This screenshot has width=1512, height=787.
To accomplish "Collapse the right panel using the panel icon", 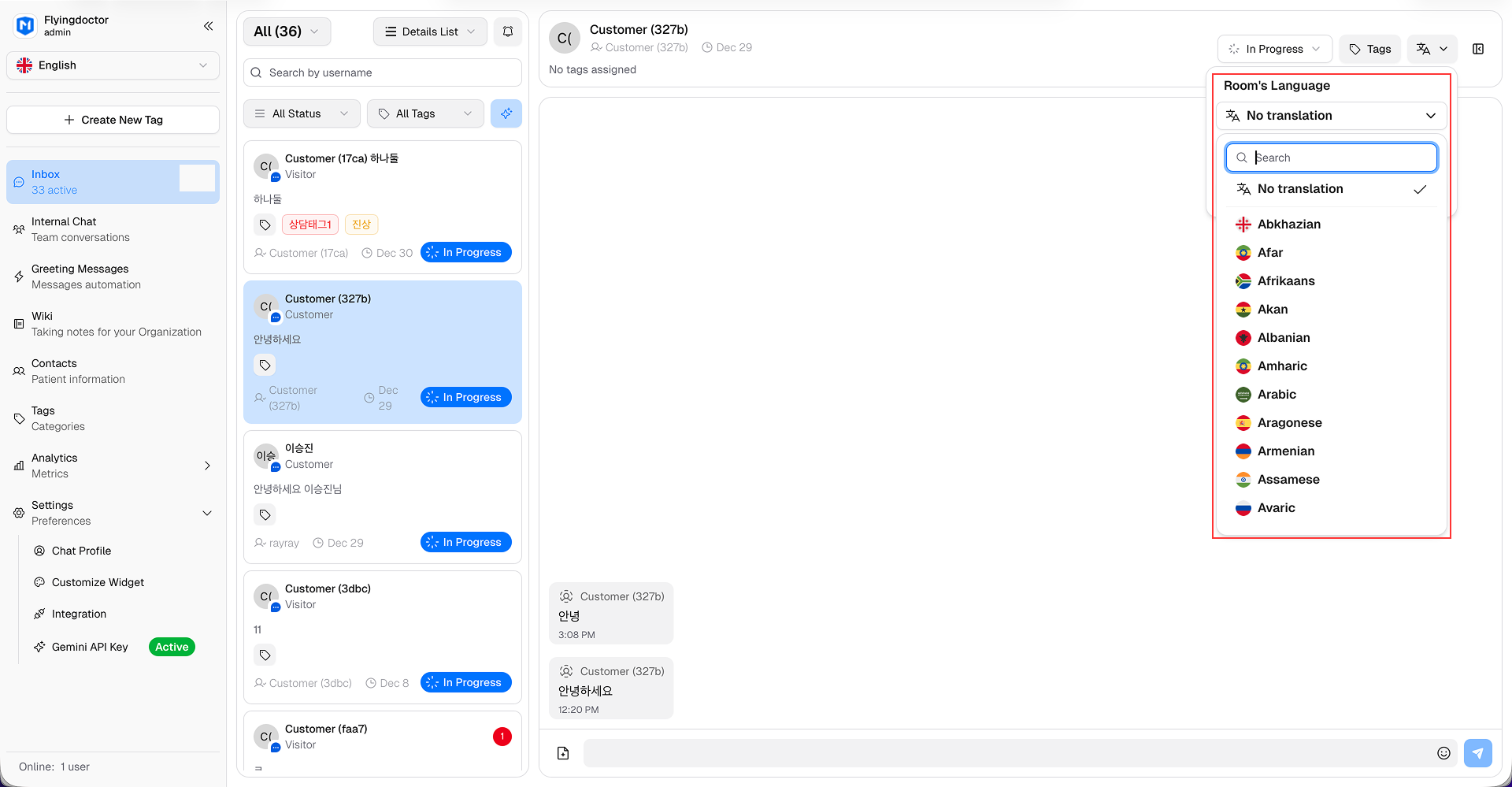I will (x=1479, y=49).
